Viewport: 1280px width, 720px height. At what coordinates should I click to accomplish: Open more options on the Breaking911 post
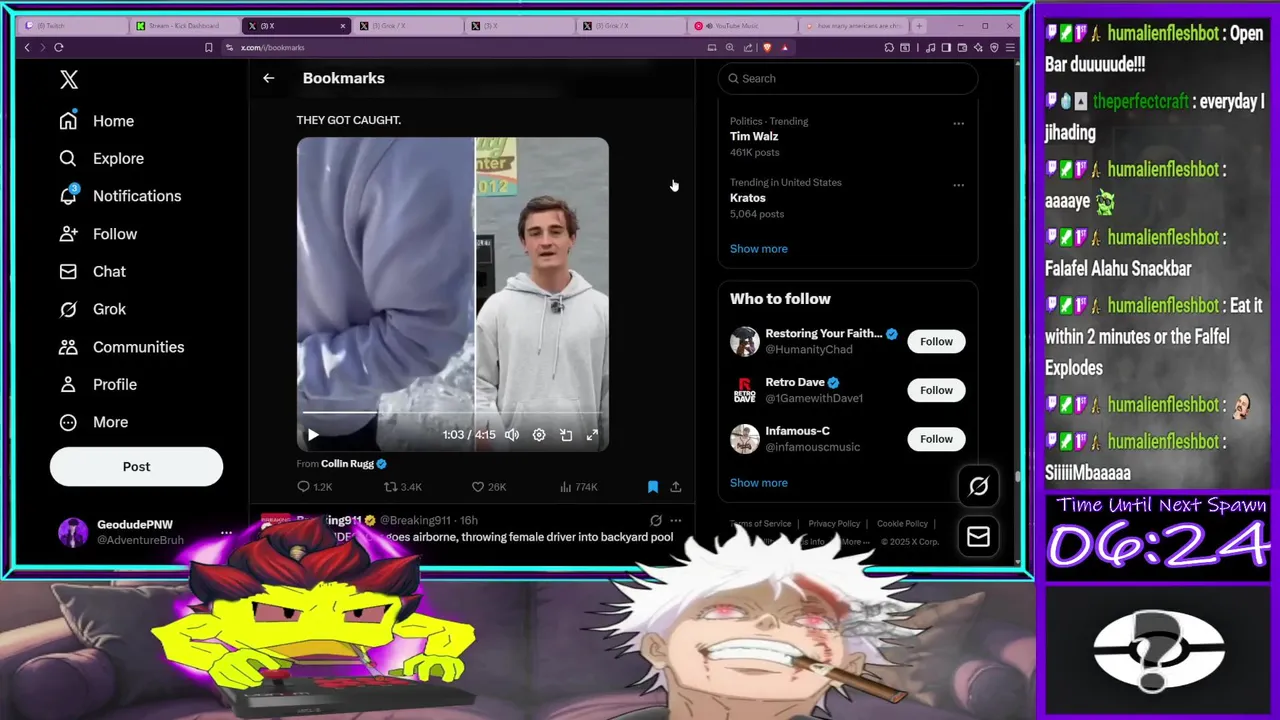pyautogui.click(x=676, y=520)
